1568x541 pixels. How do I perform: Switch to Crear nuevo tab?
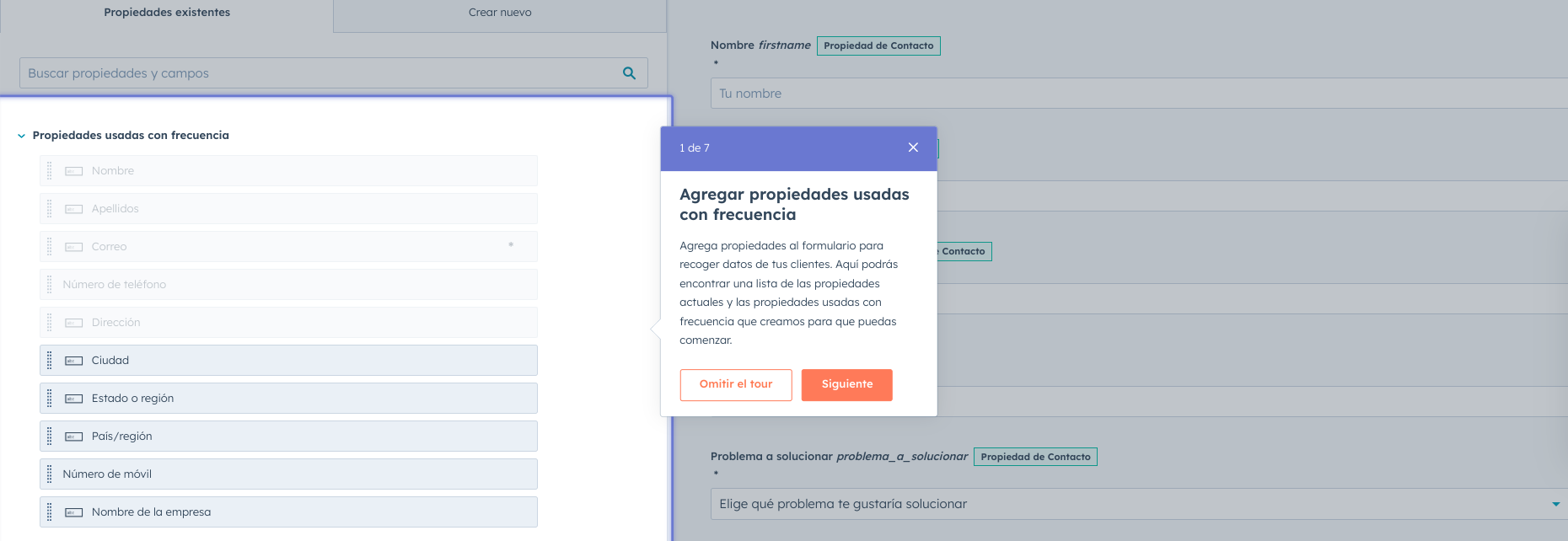500,13
